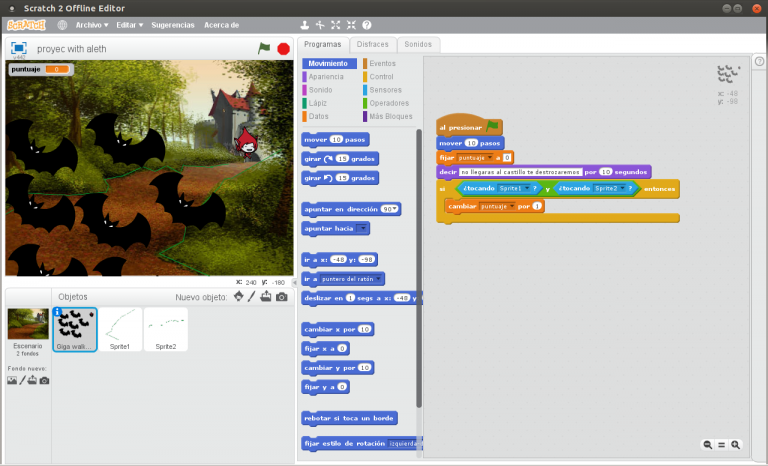Click the al presionar flag hat block

click(469, 126)
